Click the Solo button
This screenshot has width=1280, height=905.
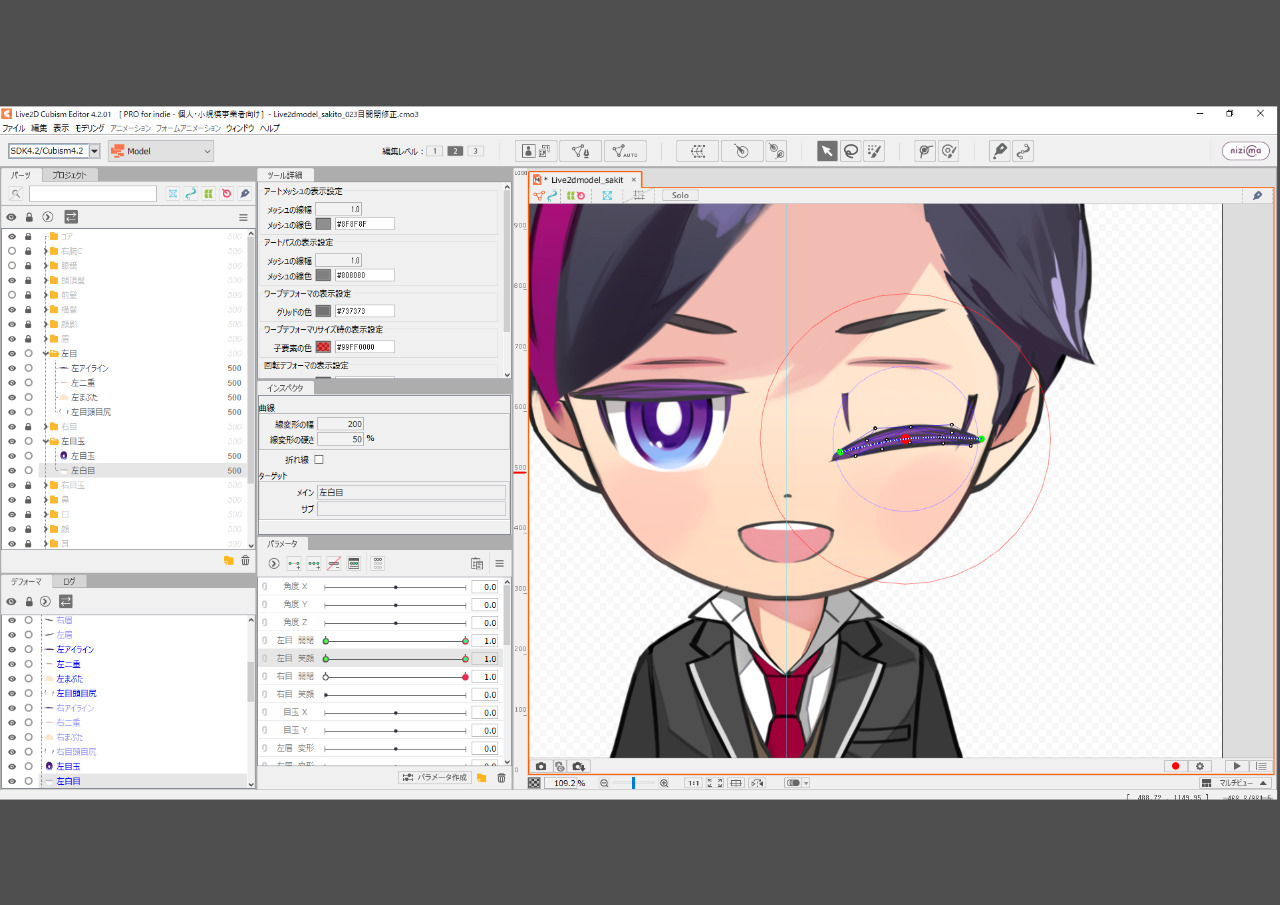click(x=680, y=195)
